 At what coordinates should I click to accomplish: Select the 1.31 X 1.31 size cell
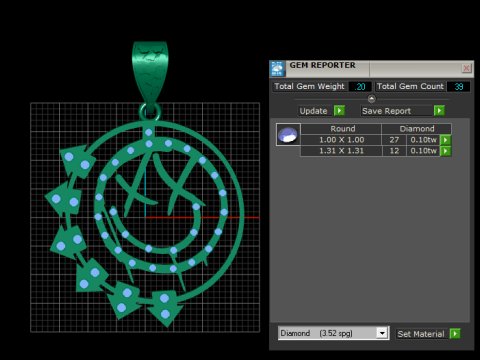(341, 151)
